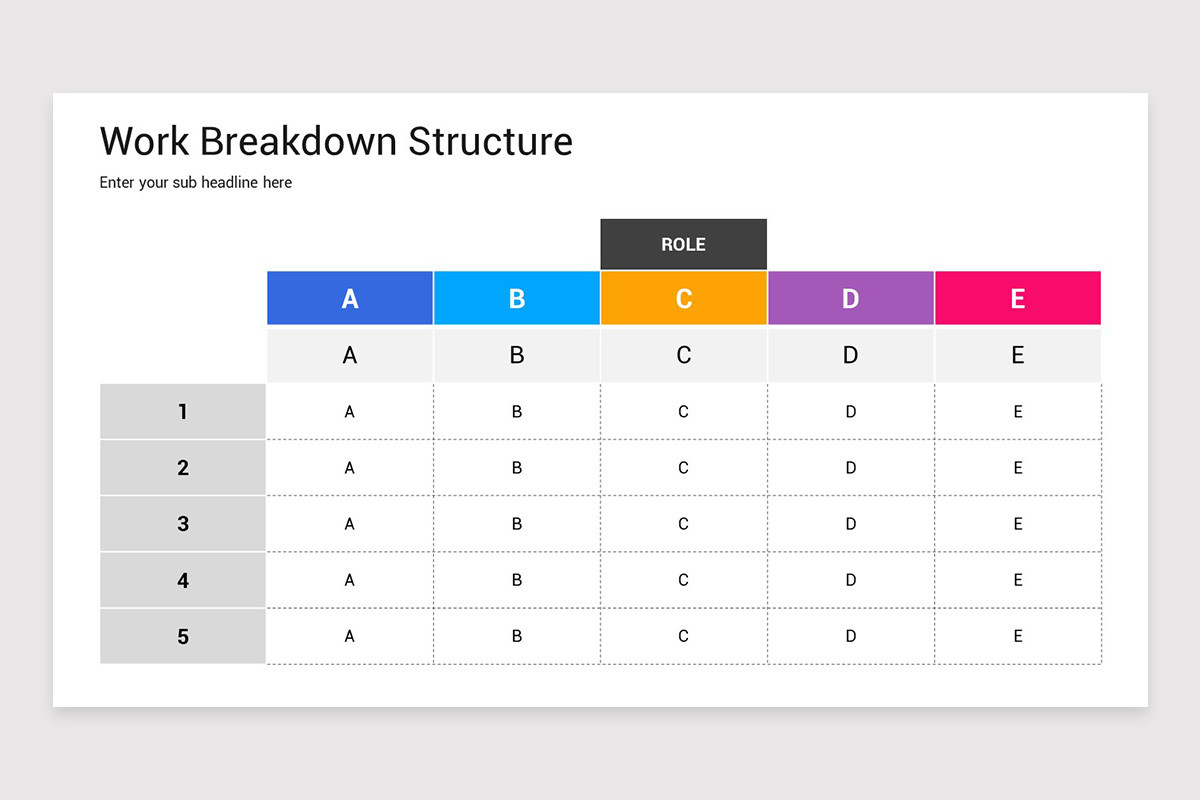Select the light blue B column header
Viewport: 1200px width, 800px height.
pos(517,298)
